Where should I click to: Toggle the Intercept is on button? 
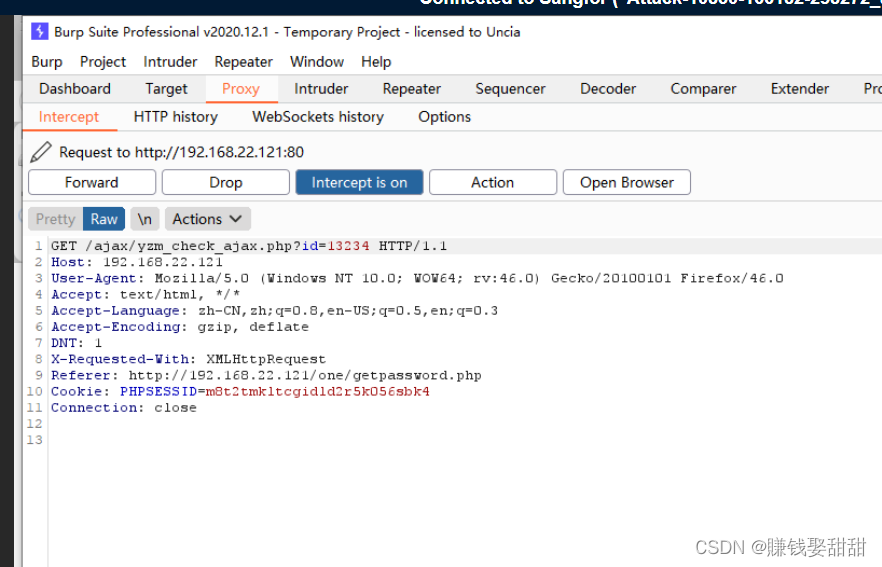pyautogui.click(x=359, y=182)
